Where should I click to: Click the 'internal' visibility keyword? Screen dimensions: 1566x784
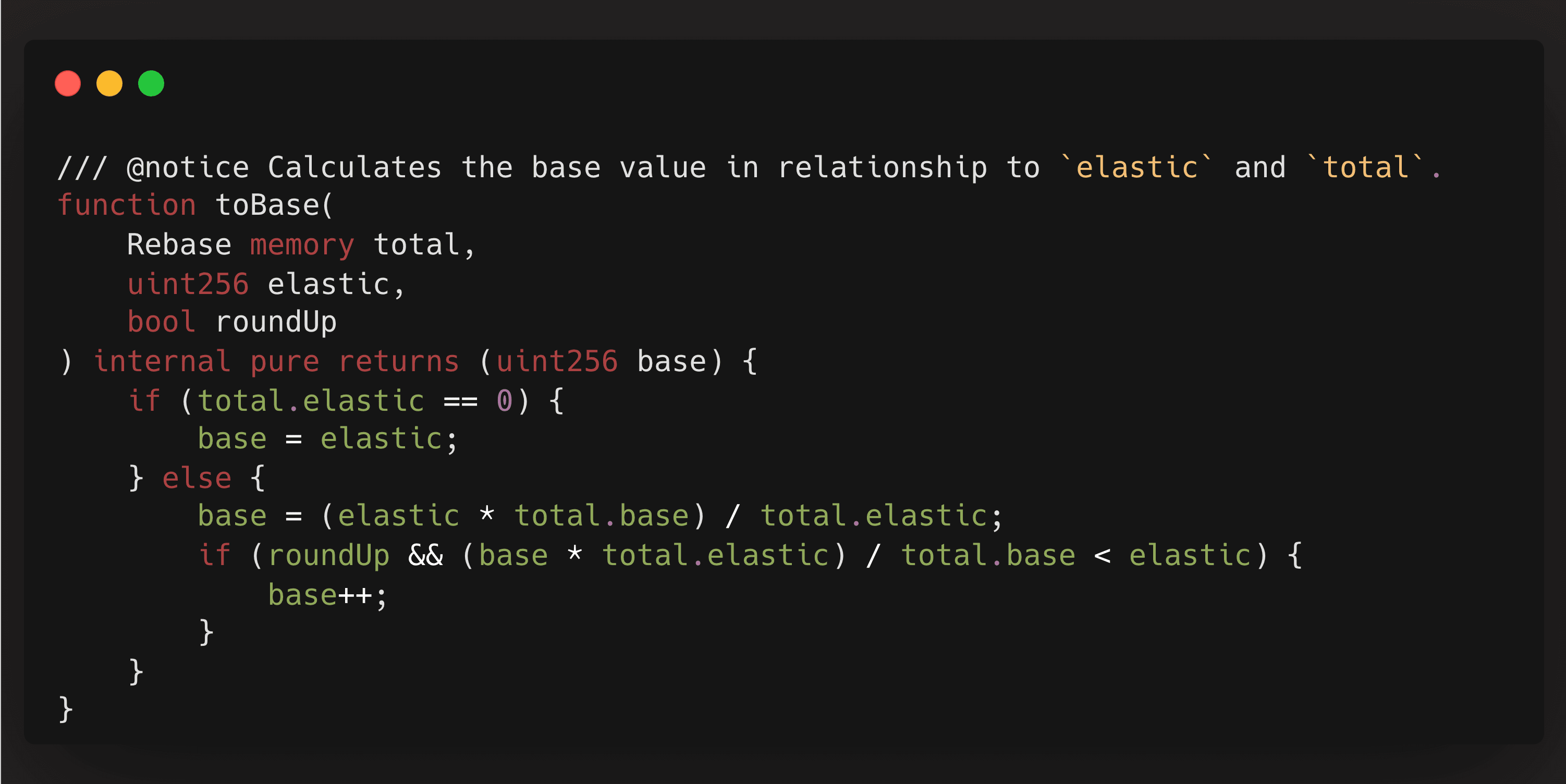click(162, 362)
